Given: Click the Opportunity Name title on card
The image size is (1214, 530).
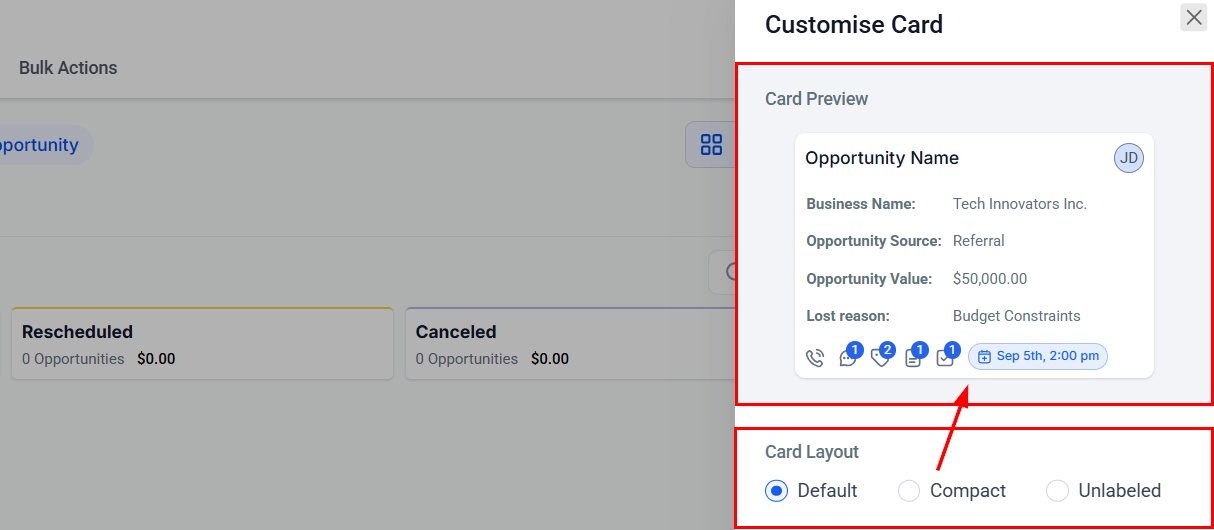Looking at the screenshot, I should pos(881,158).
